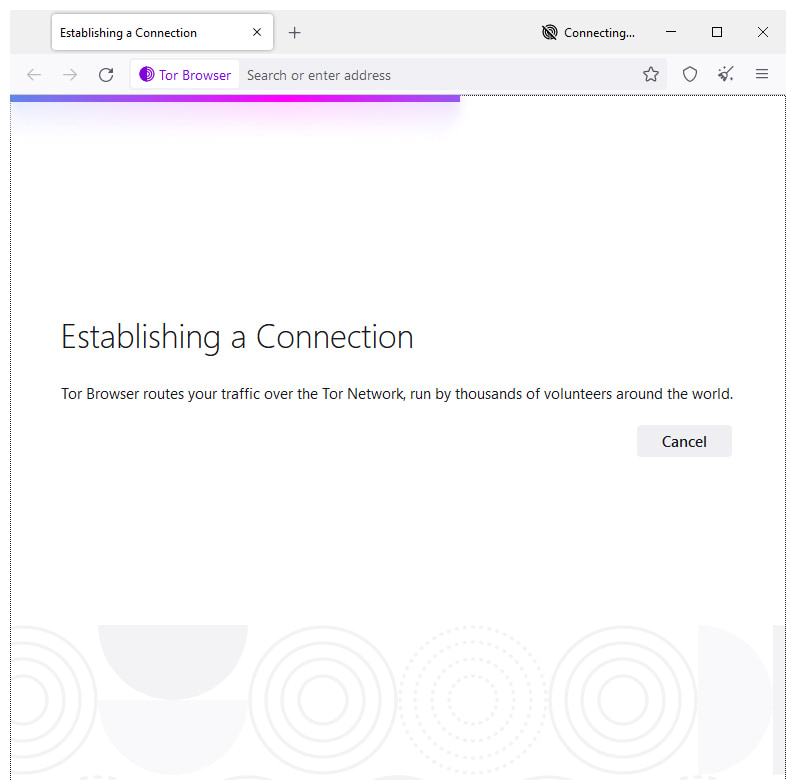Viewport: 786px width, 780px height.
Task: Click the Back navigation arrow
Action: pyautogui.click(x=34, y=75)
